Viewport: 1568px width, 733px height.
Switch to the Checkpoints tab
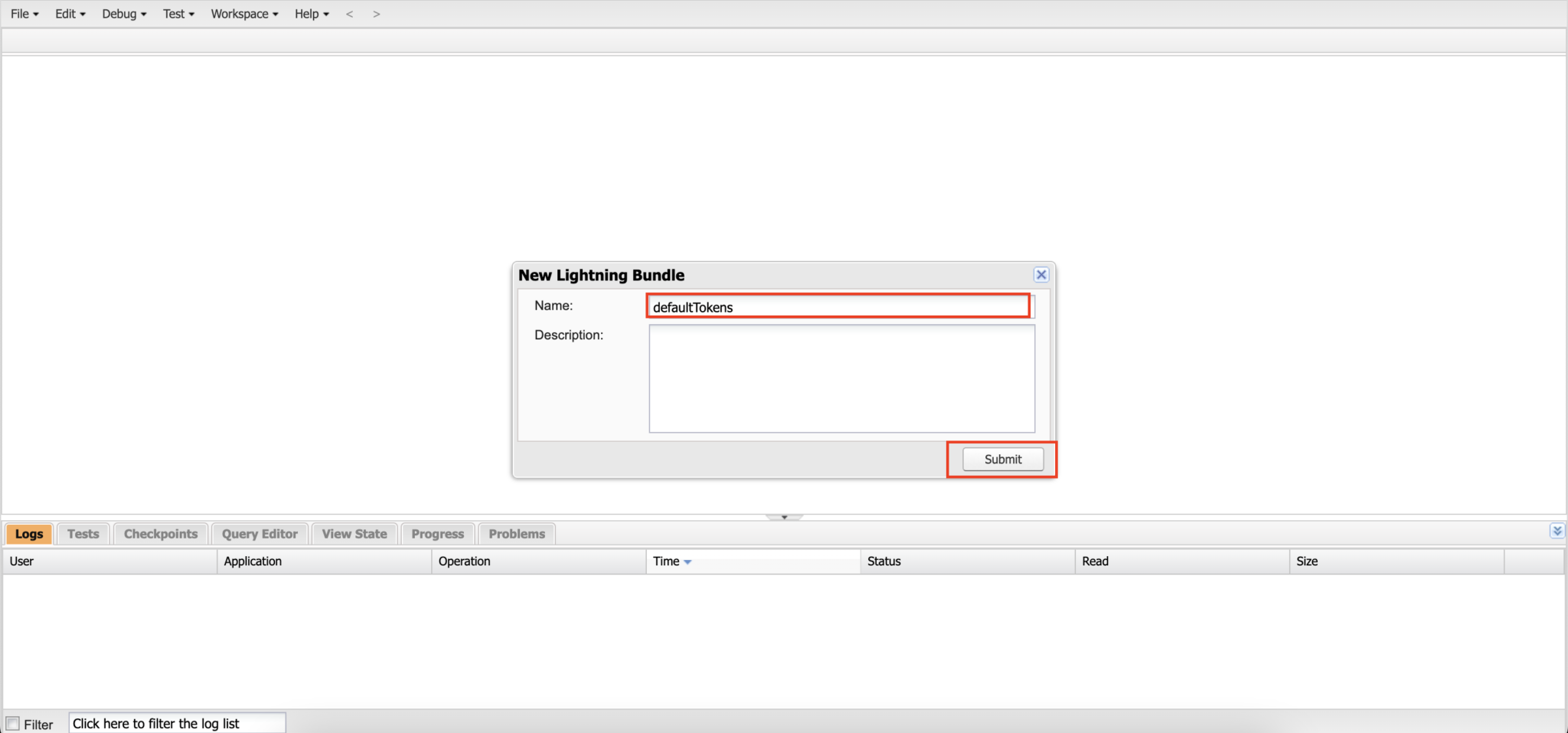(x=161, y=534)
